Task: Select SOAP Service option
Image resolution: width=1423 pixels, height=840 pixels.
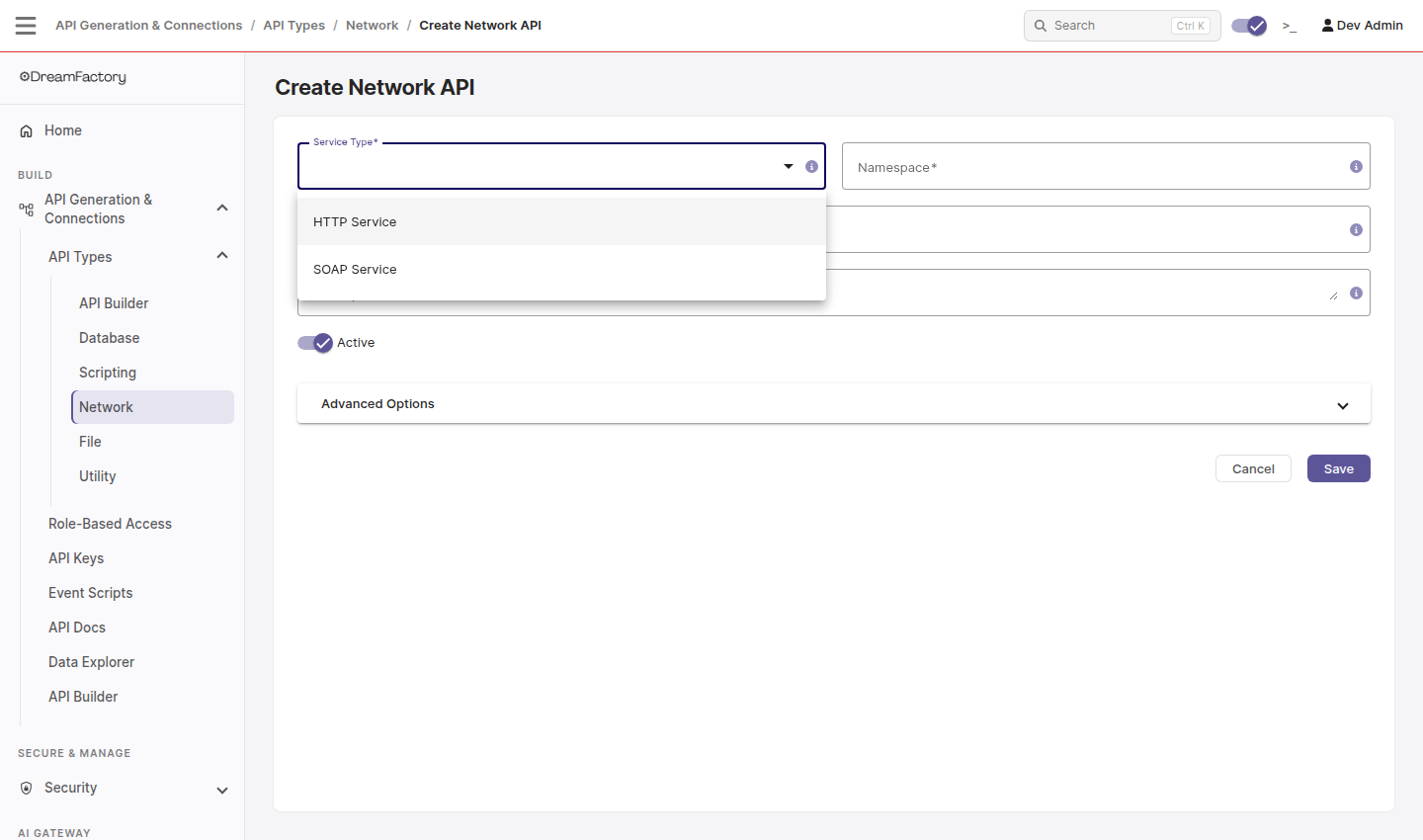Action: click(561, 269)
